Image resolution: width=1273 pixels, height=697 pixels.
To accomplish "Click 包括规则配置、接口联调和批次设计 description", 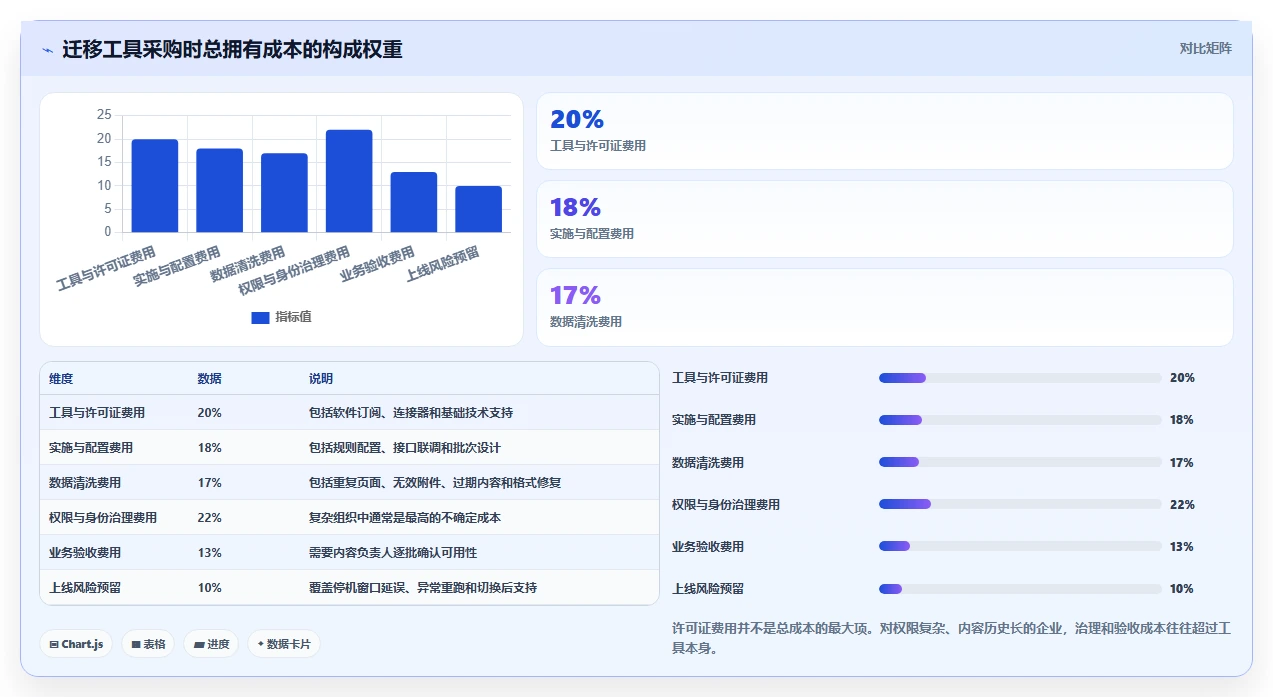I will 405,447.
